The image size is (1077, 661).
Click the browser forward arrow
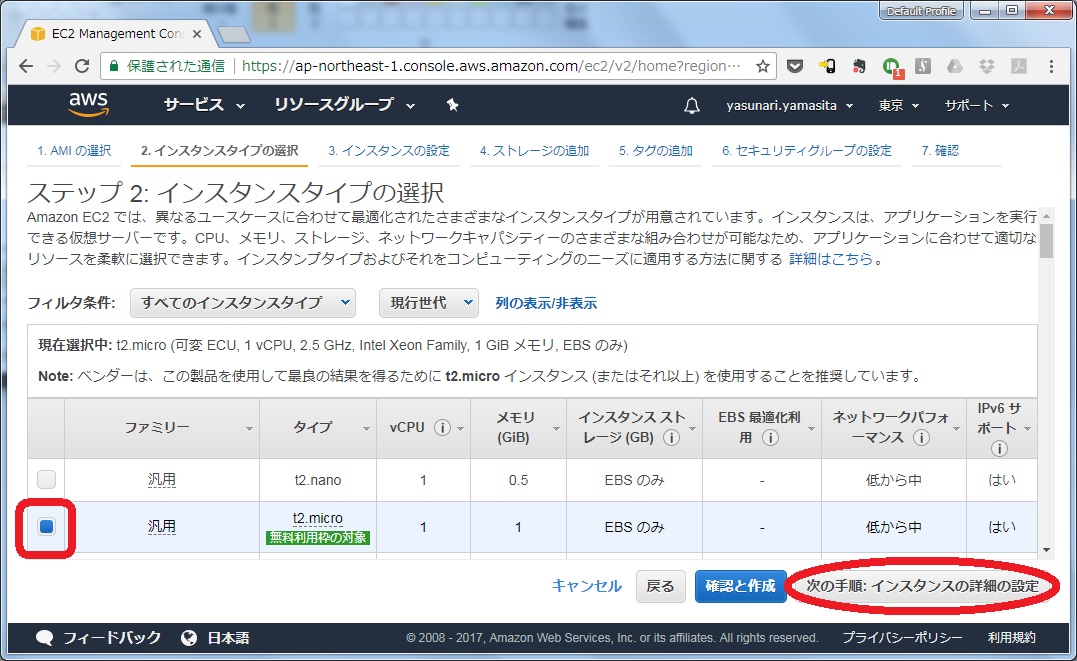54,66
